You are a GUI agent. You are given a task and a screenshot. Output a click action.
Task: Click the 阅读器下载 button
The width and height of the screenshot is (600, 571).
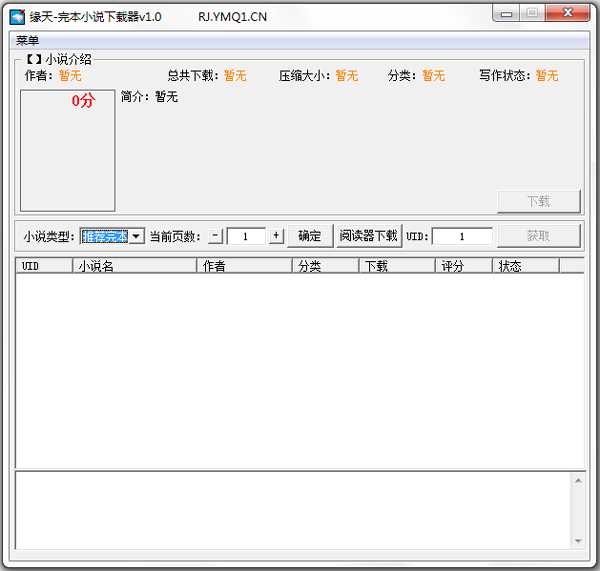369,236
